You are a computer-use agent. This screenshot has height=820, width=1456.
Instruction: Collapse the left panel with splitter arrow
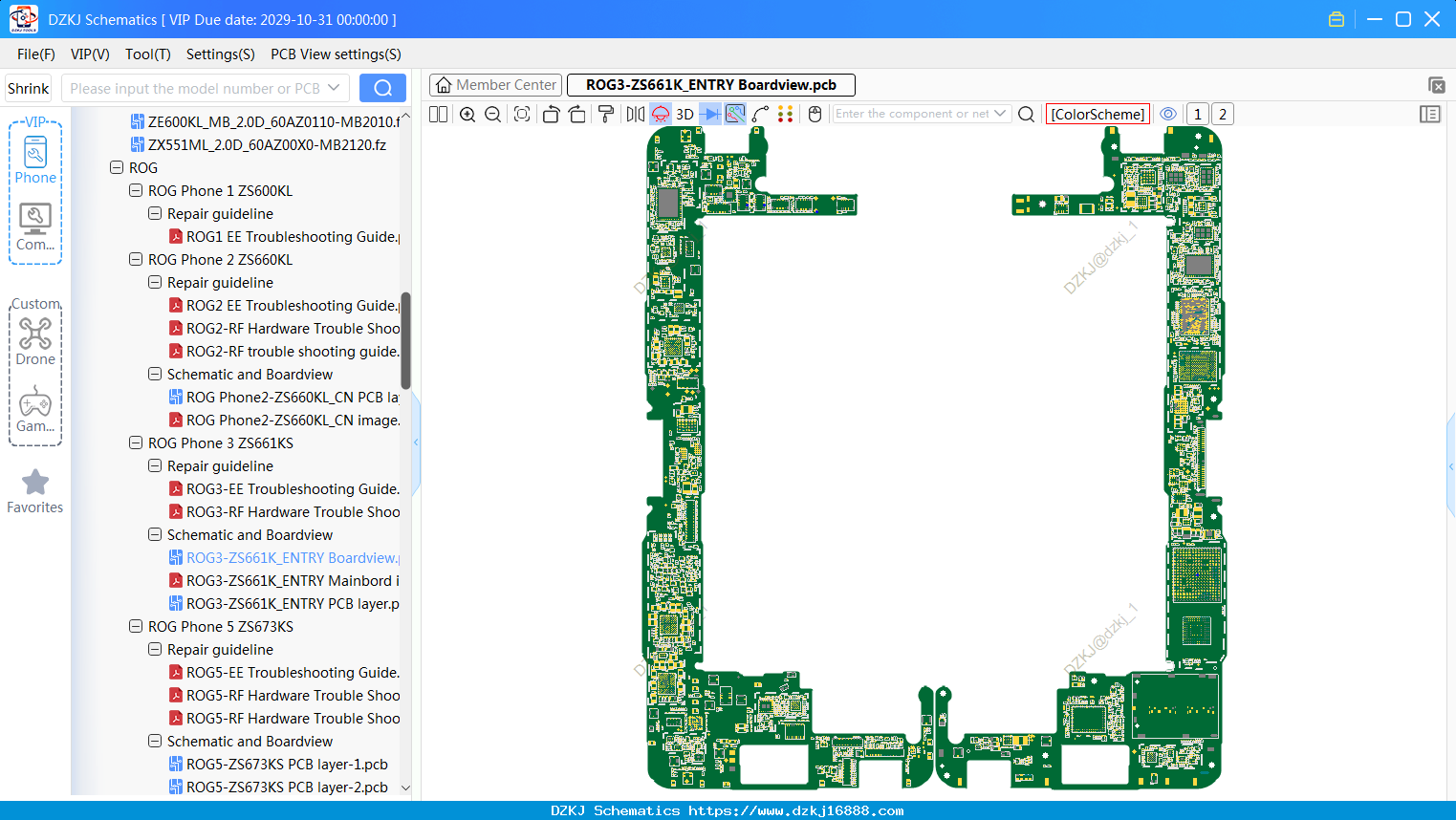click(x=416, y=442)
